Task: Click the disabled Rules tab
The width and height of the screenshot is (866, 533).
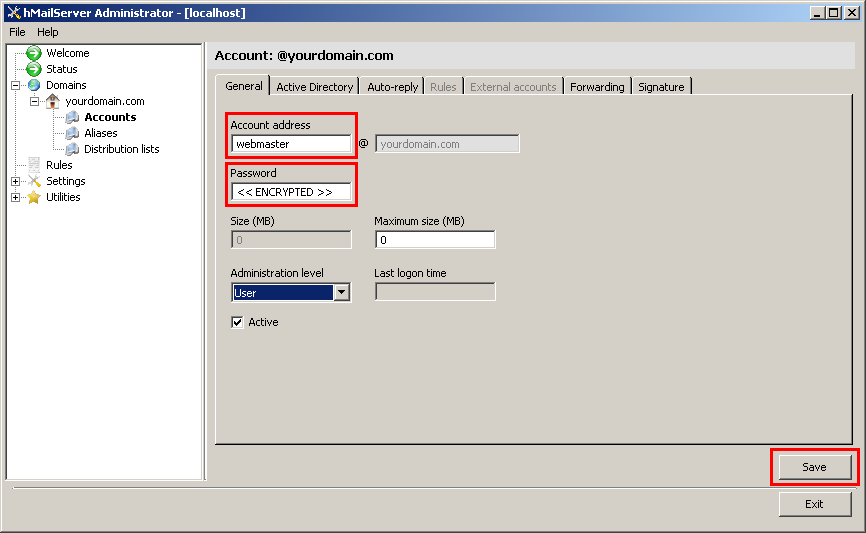Action: [443, 87]
